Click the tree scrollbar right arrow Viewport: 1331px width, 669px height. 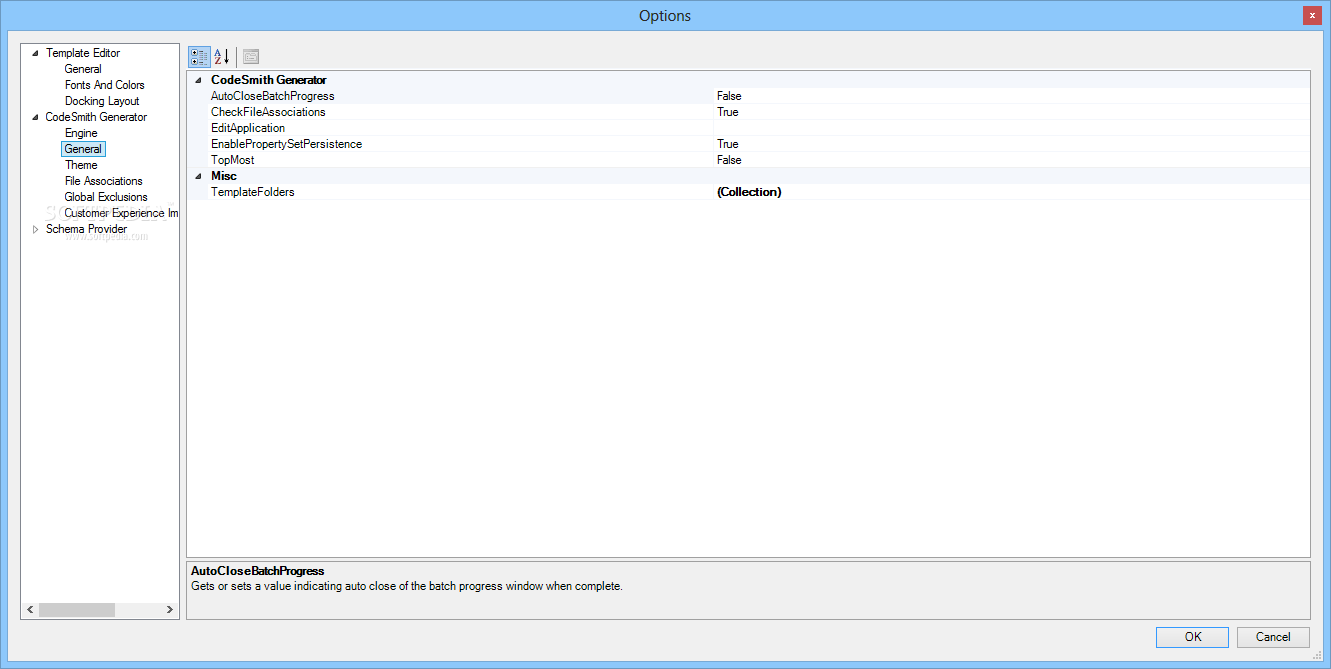(x=170, y=610)
